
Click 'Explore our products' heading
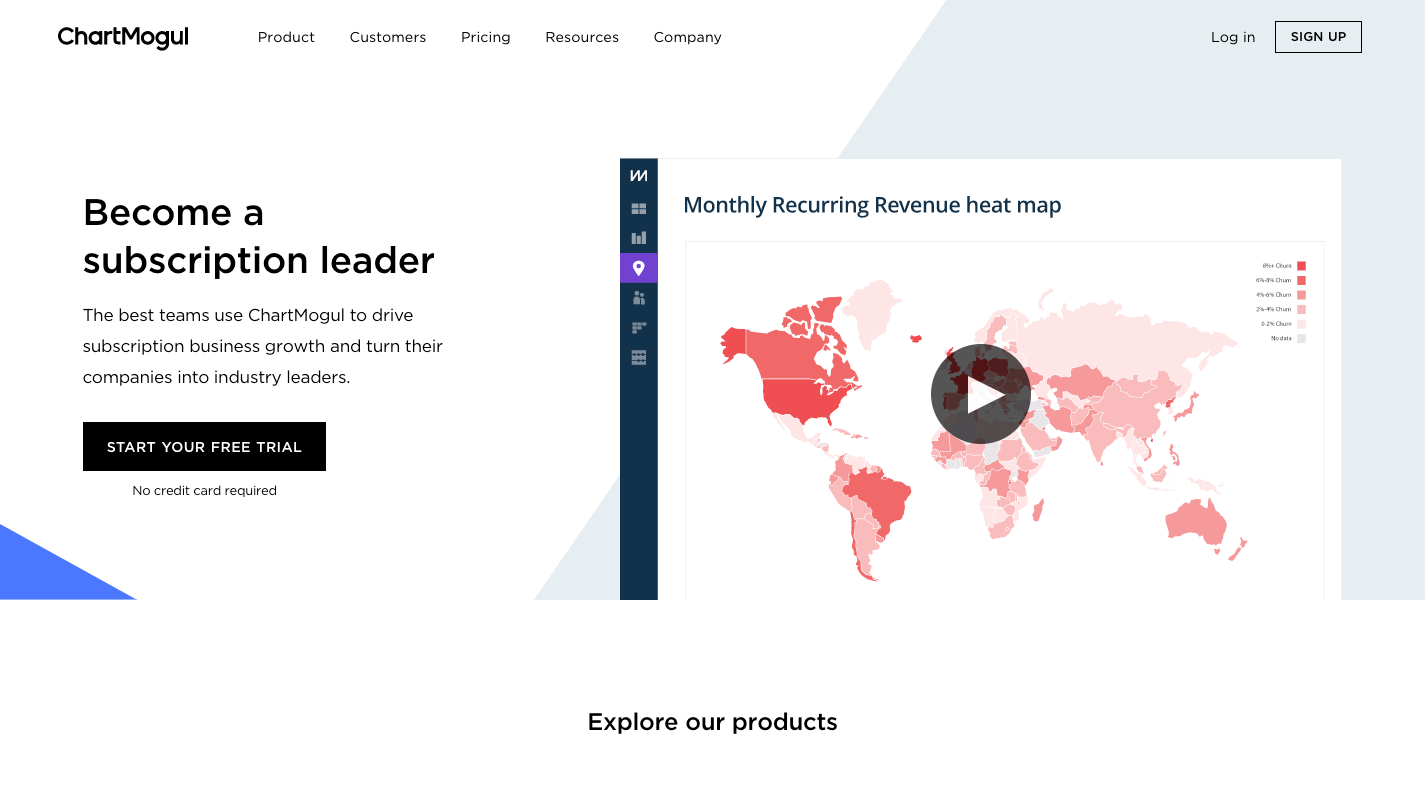(x=712, y=722)
